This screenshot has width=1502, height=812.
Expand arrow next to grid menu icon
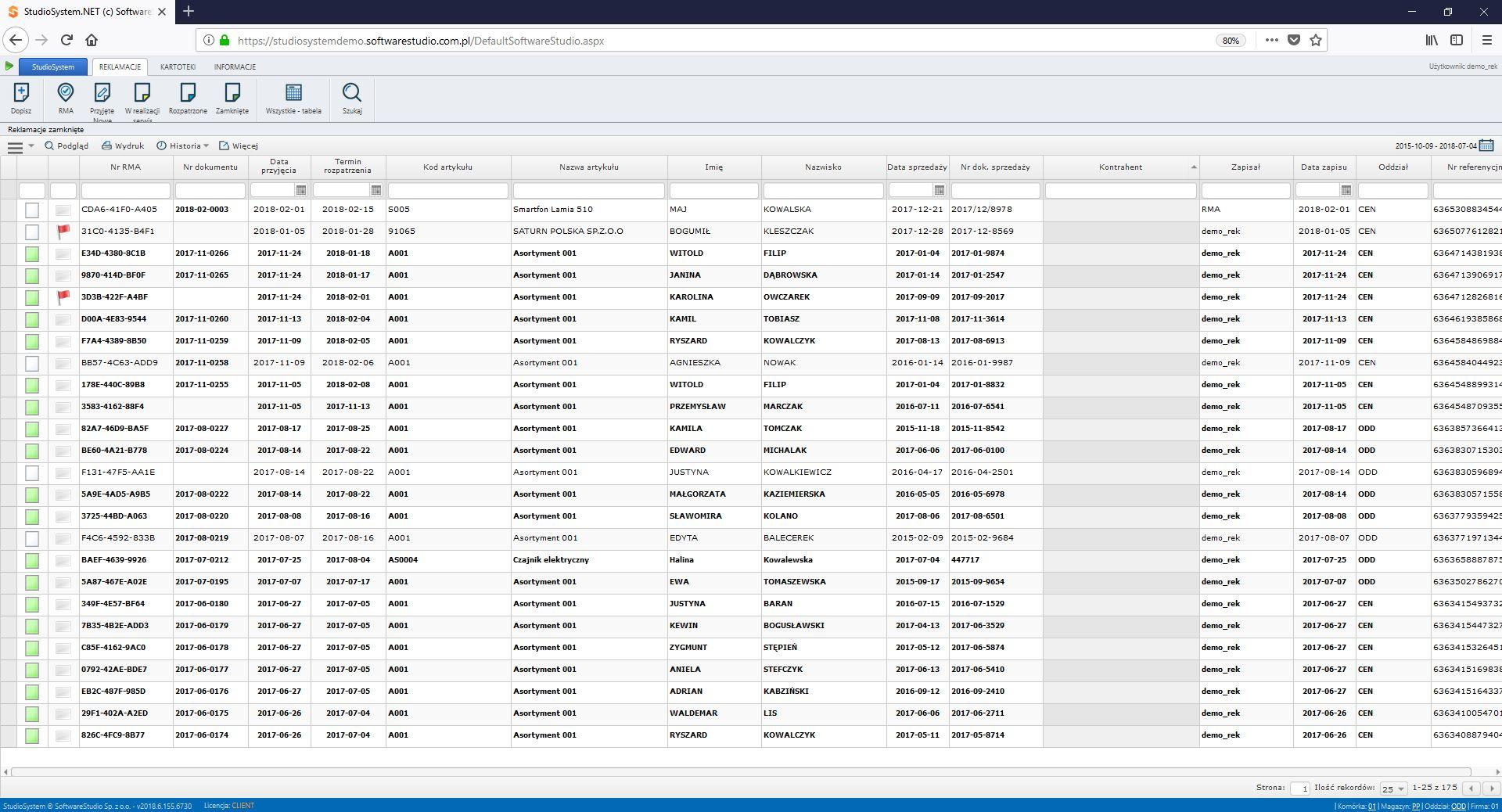[31, 146]
